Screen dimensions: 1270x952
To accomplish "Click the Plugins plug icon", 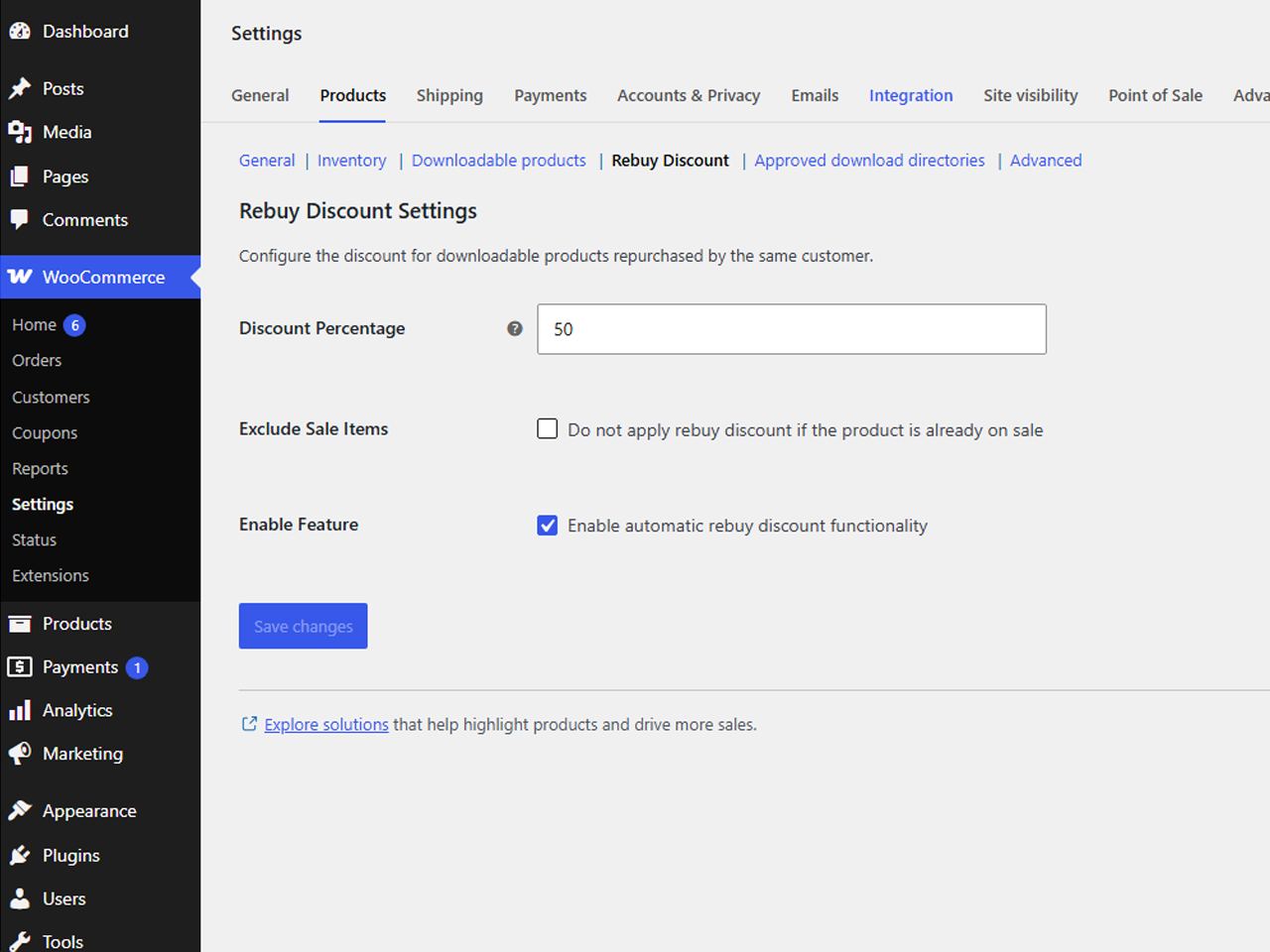I will pos(20,855).
